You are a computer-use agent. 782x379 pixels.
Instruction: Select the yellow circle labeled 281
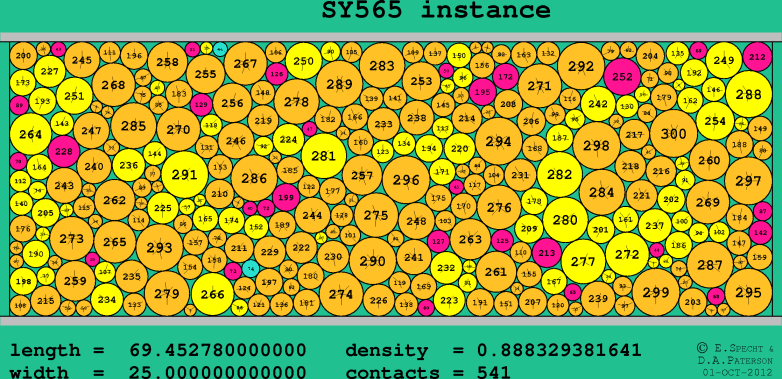click(x=324, y=156)
